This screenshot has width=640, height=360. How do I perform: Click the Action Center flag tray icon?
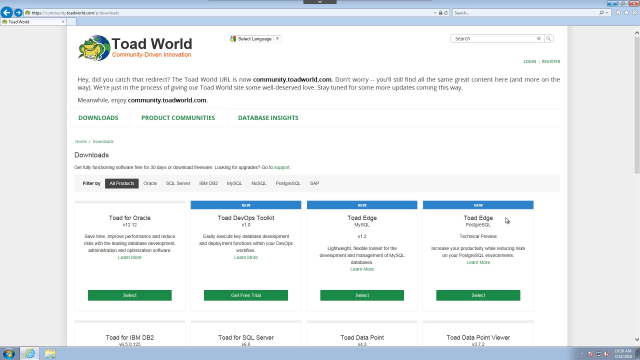point(590,354)
